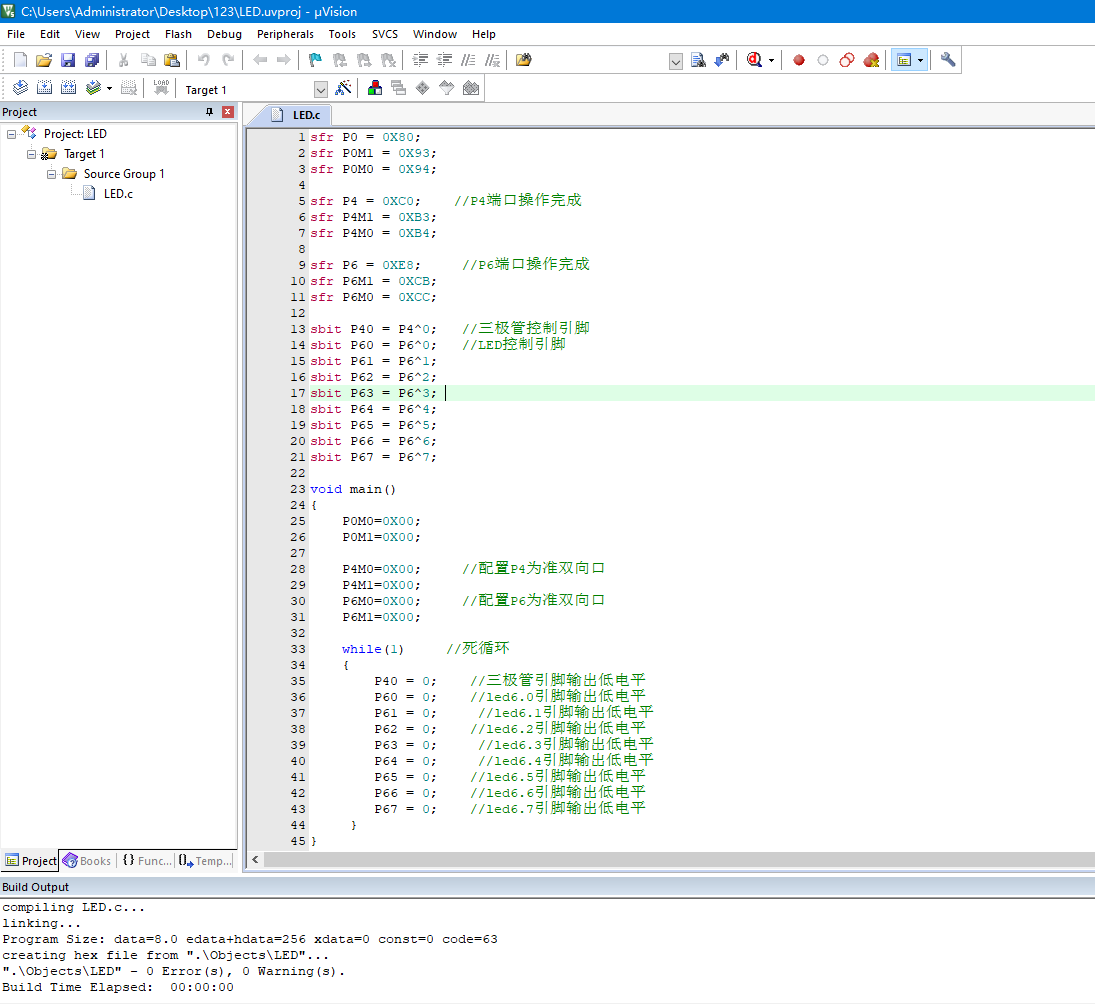Open the File menu
Image resolution: width=1095 pixels, height=1004 pixels.
16,34
